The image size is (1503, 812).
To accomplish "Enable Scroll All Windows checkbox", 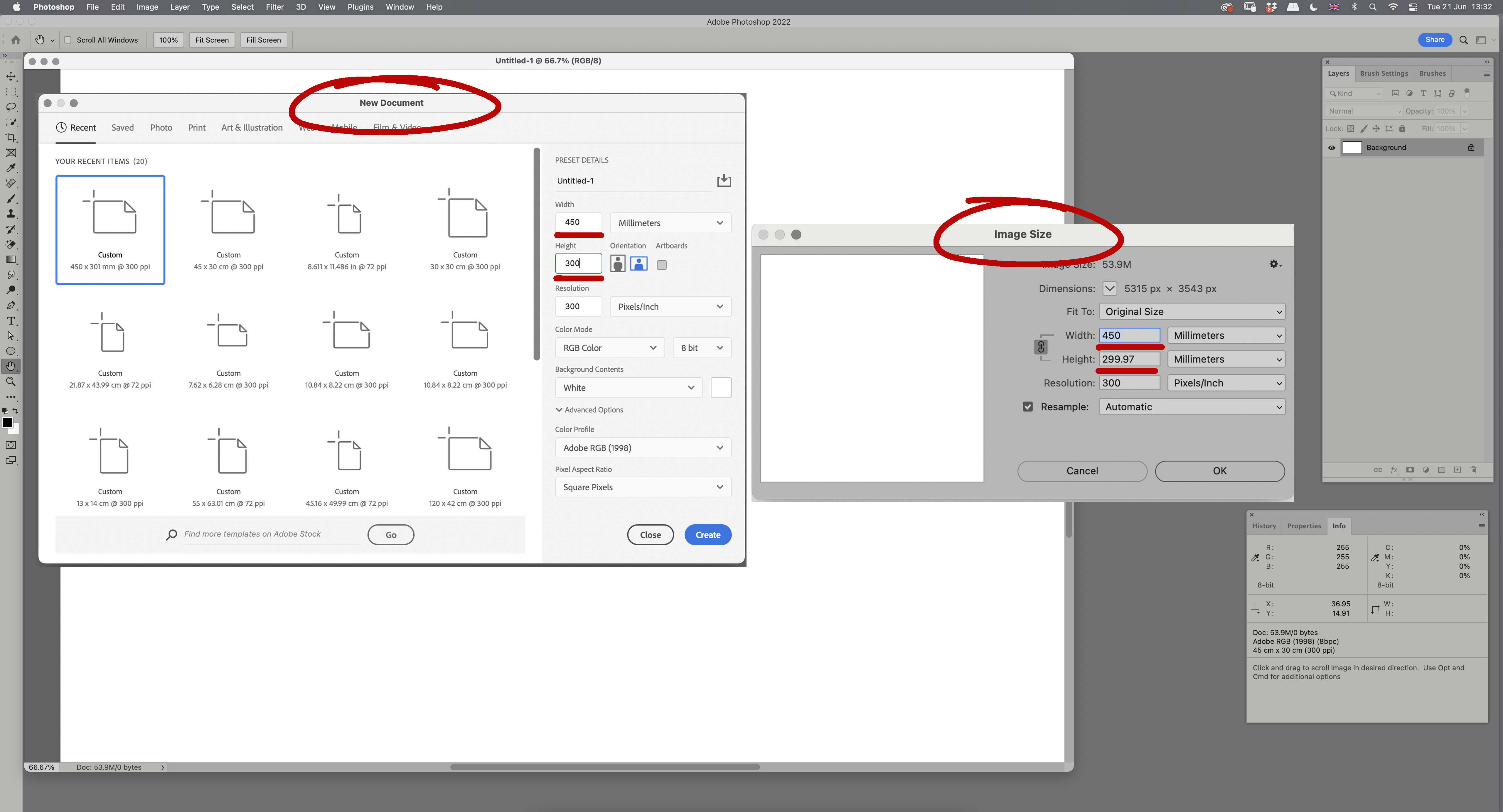I will (68, 40).
